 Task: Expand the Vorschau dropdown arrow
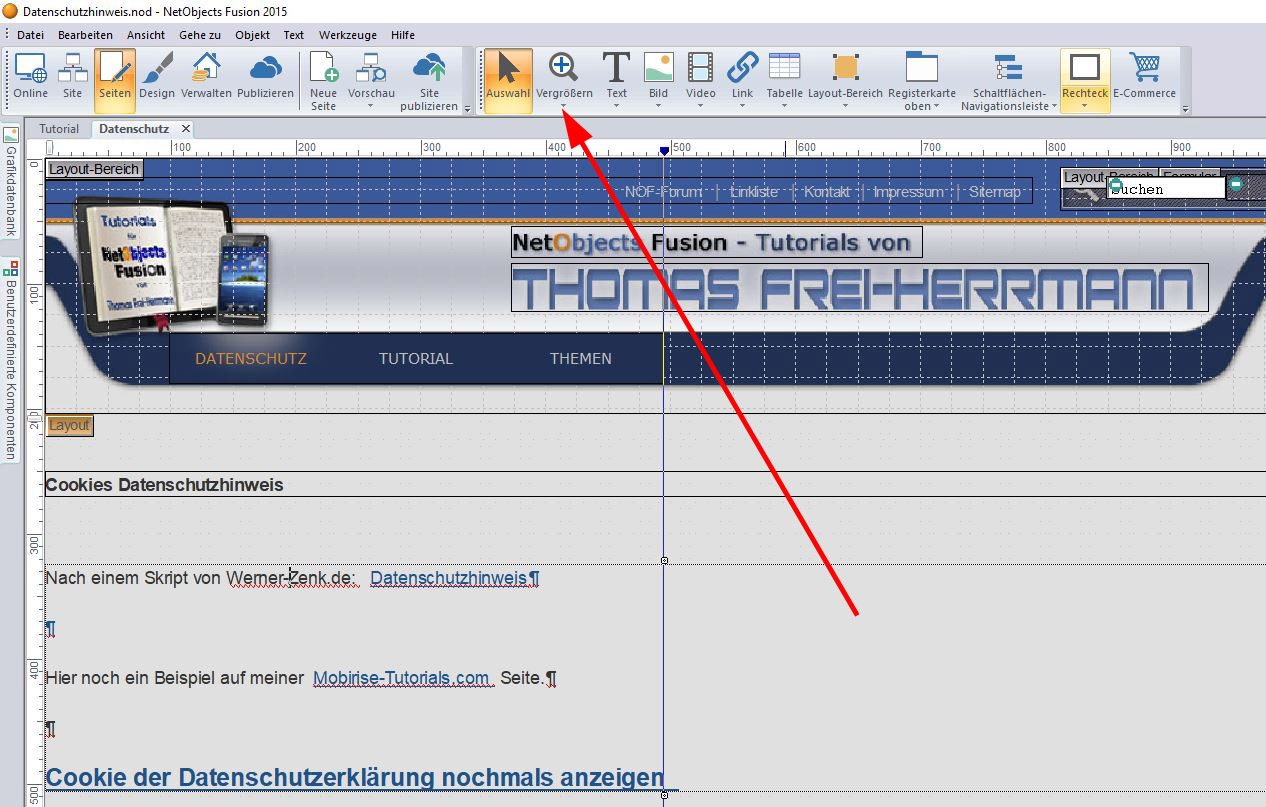pos(371,106)
